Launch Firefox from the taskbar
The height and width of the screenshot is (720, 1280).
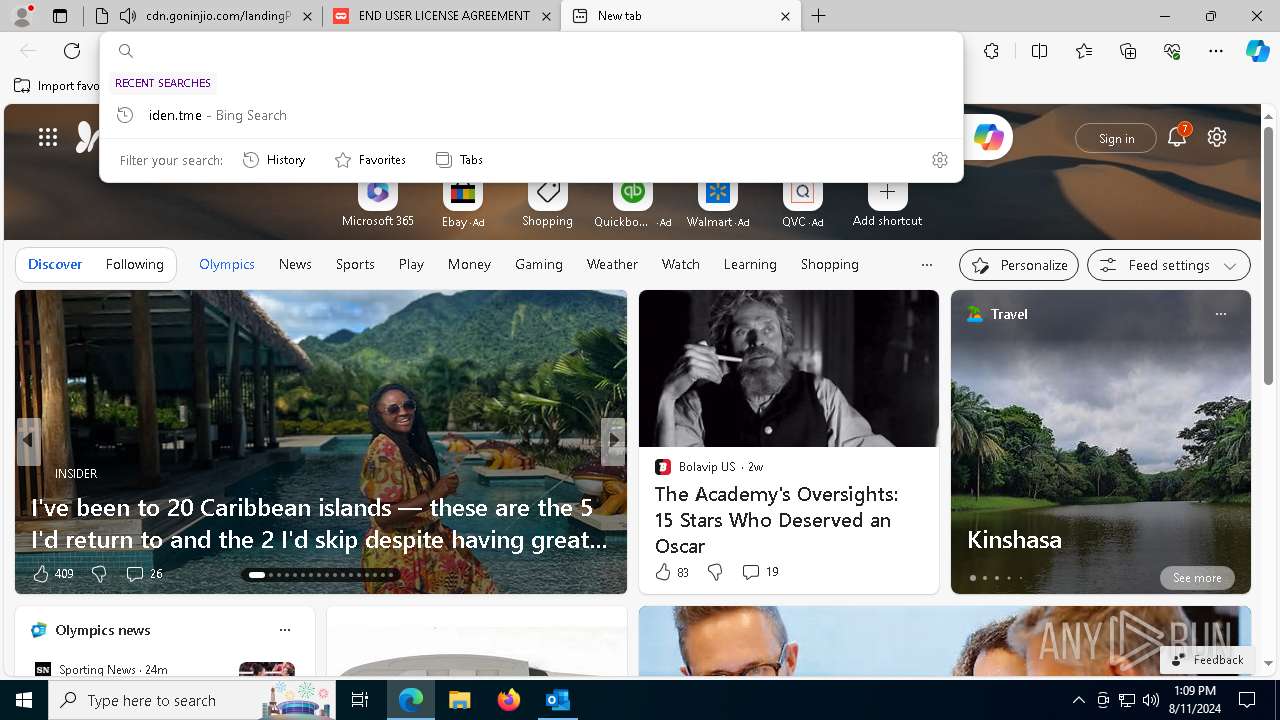(509, 700)
